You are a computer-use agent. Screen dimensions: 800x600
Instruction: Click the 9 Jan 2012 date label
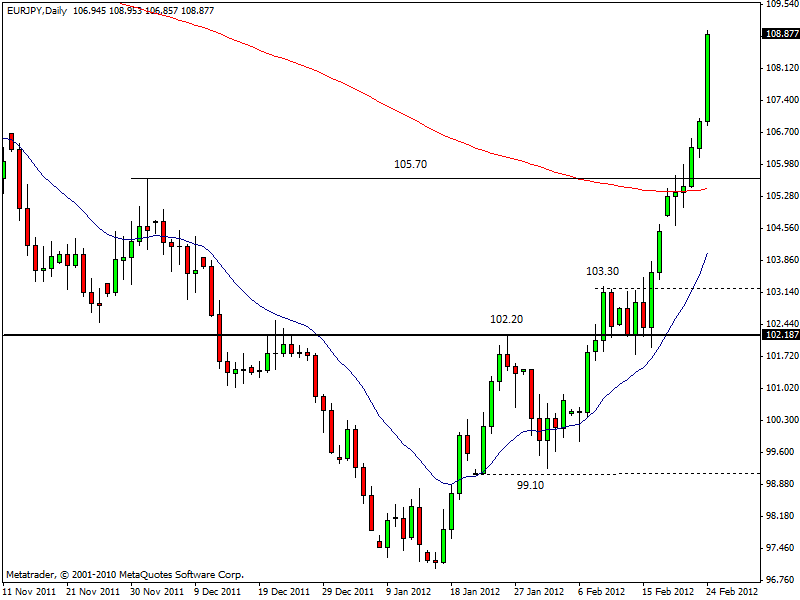408,591
